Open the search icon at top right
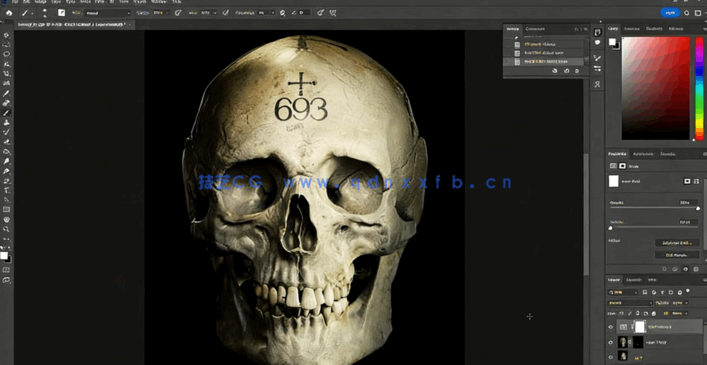 687,13
